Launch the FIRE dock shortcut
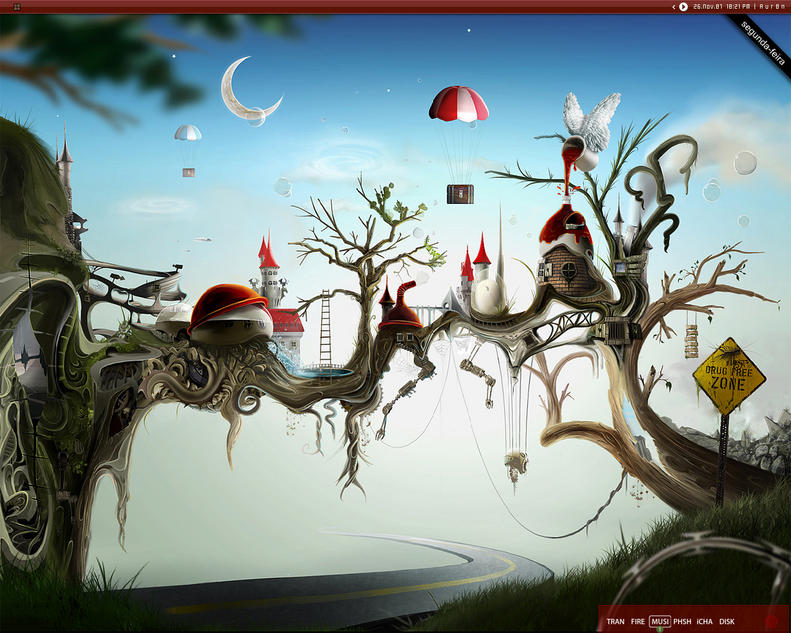 (x=638, y=621)
